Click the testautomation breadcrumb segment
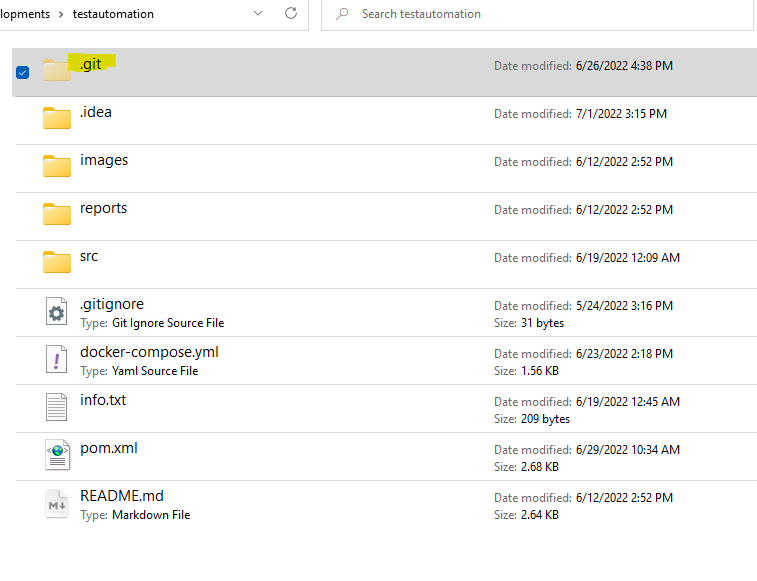Image resolution: width=757 pixels, height=581 pixels. pos(113,14)
